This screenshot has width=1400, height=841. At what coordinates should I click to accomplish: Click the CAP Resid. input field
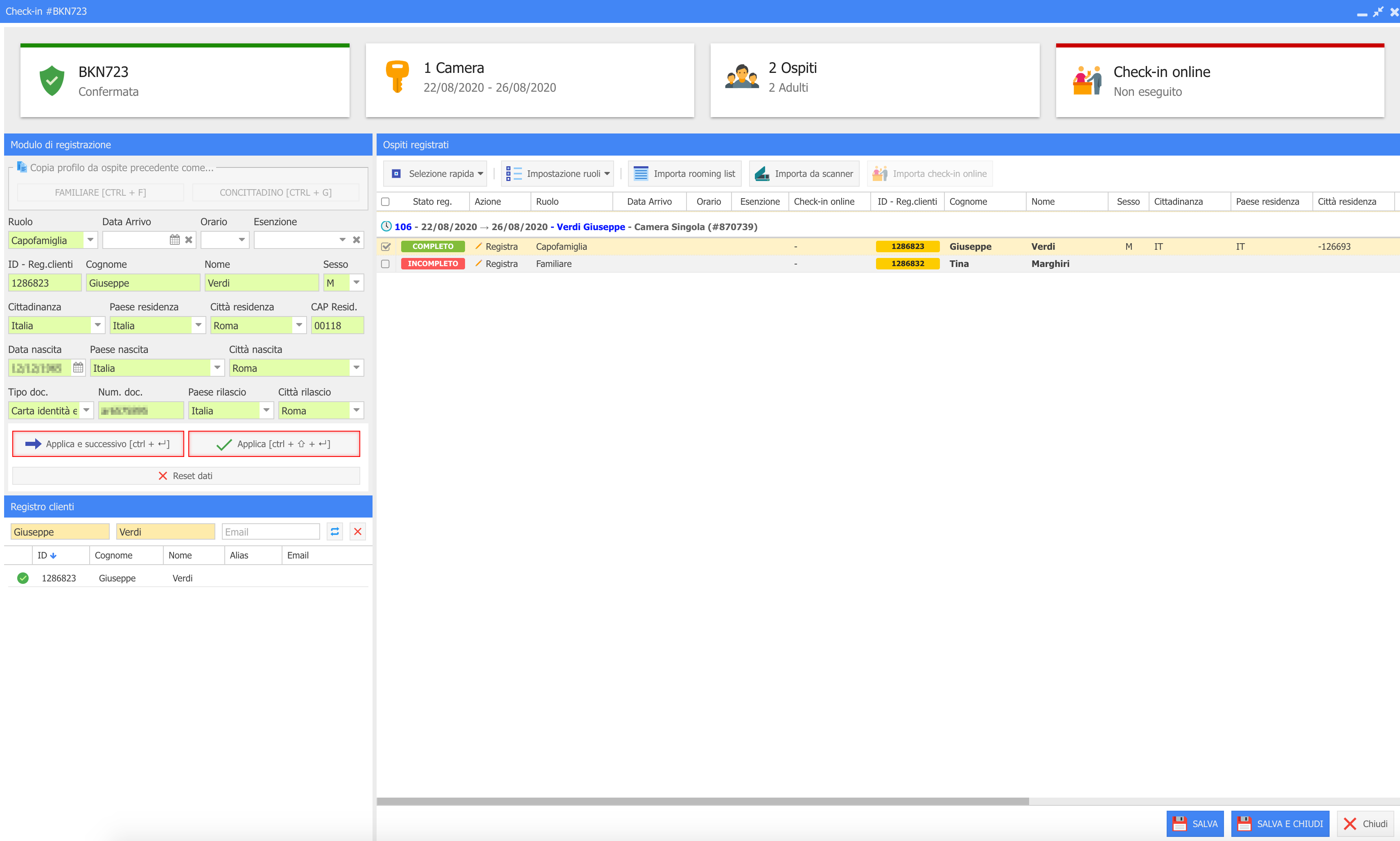(x=336, y=325)
